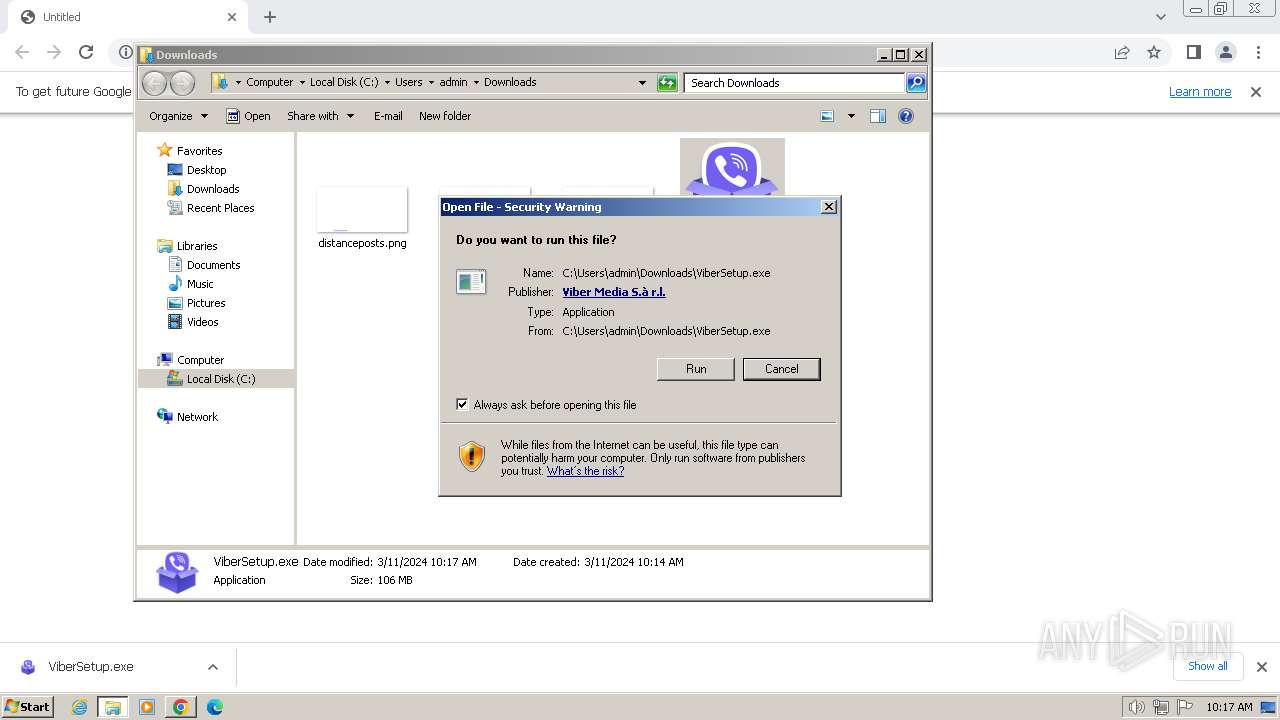Screen dimensions: 1280x720
Task: Open Explorer help icon
Action: click(x=906, y=116)
